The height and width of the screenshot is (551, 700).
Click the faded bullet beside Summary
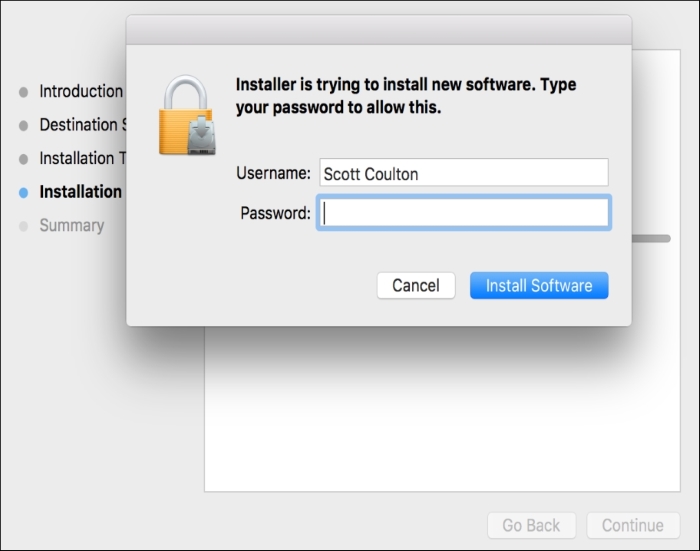click(x=24, y=226)
